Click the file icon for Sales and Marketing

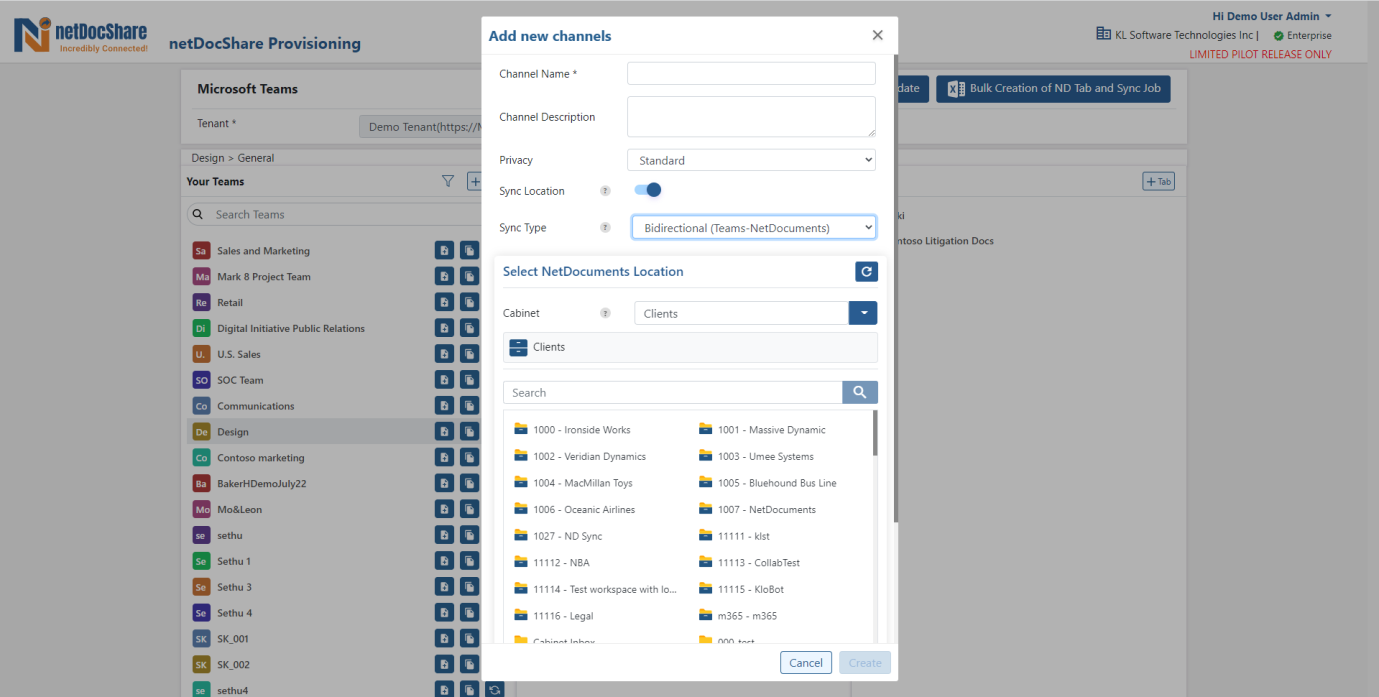(444, 251)
